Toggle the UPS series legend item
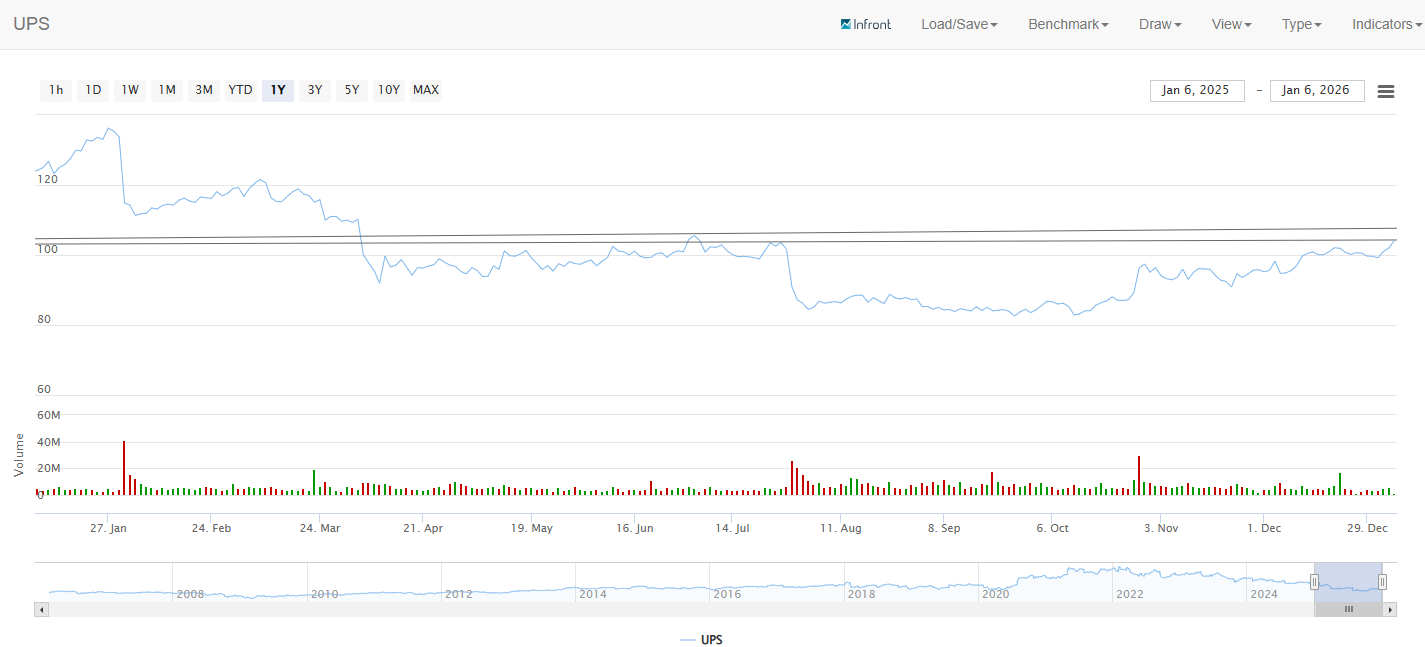Screen dimensions: 1425x647 (x=701, y=640)
